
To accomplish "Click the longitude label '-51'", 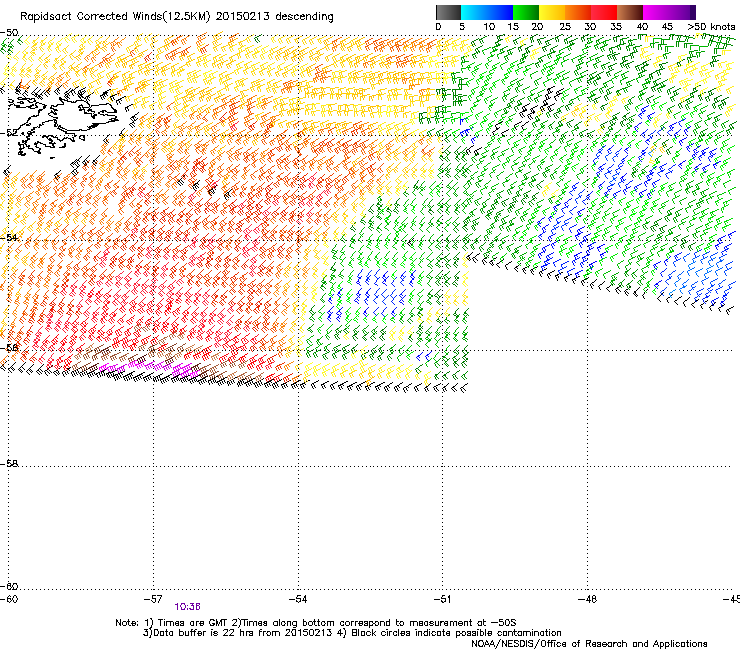I will [442, 599].
